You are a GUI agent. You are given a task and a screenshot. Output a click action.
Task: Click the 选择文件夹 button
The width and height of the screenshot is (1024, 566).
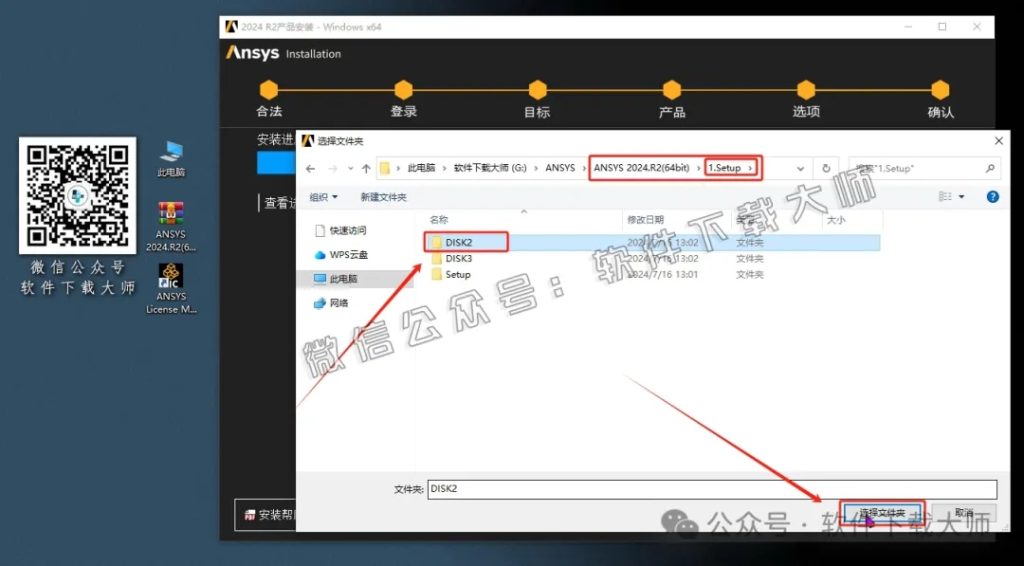[881, 512]
